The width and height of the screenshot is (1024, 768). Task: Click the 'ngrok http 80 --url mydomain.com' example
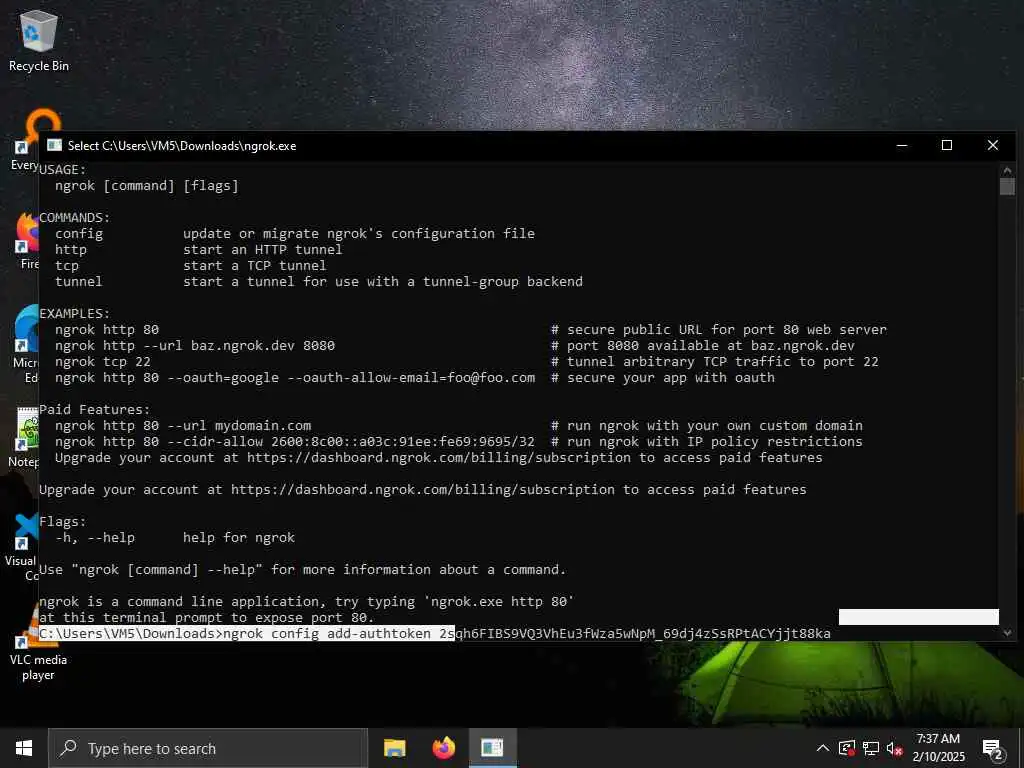tap(183, 426)
